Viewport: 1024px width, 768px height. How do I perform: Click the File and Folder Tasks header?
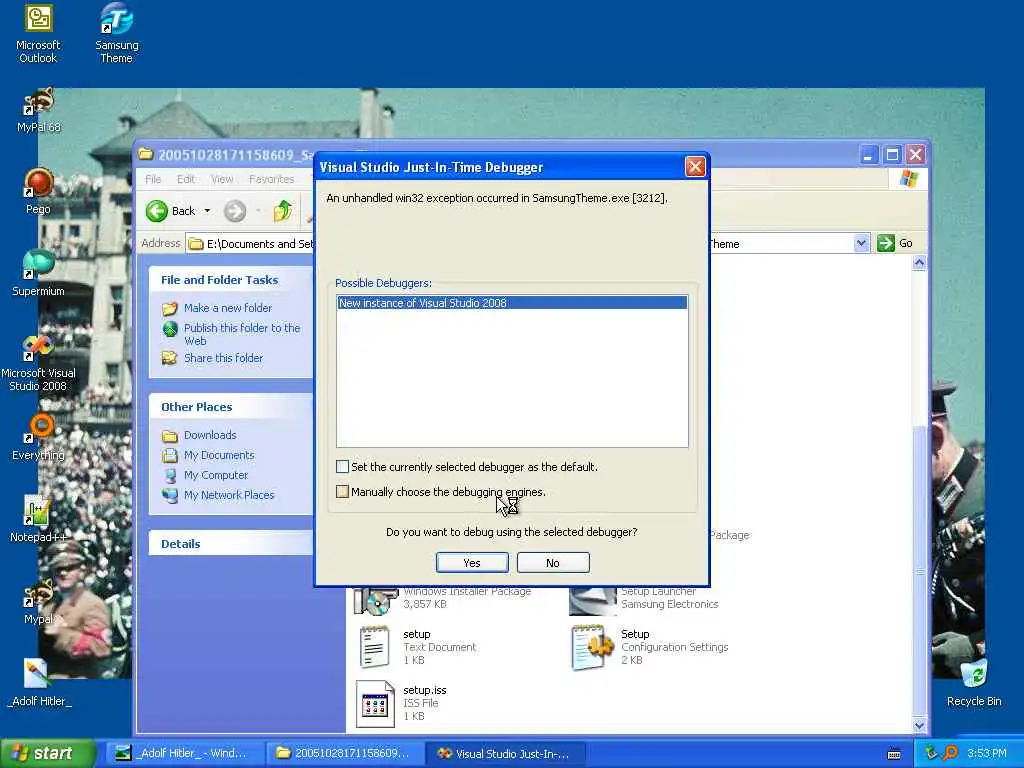click(231, 280)
